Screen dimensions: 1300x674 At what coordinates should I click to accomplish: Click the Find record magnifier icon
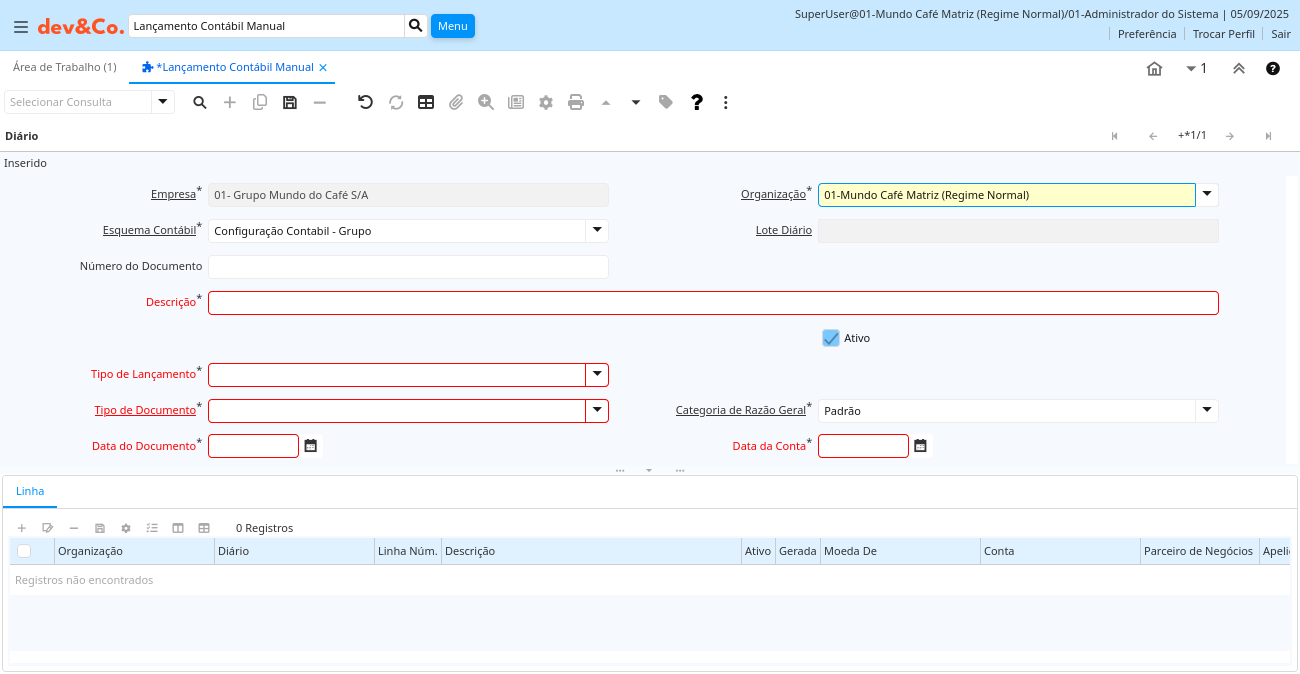point(200,102)
